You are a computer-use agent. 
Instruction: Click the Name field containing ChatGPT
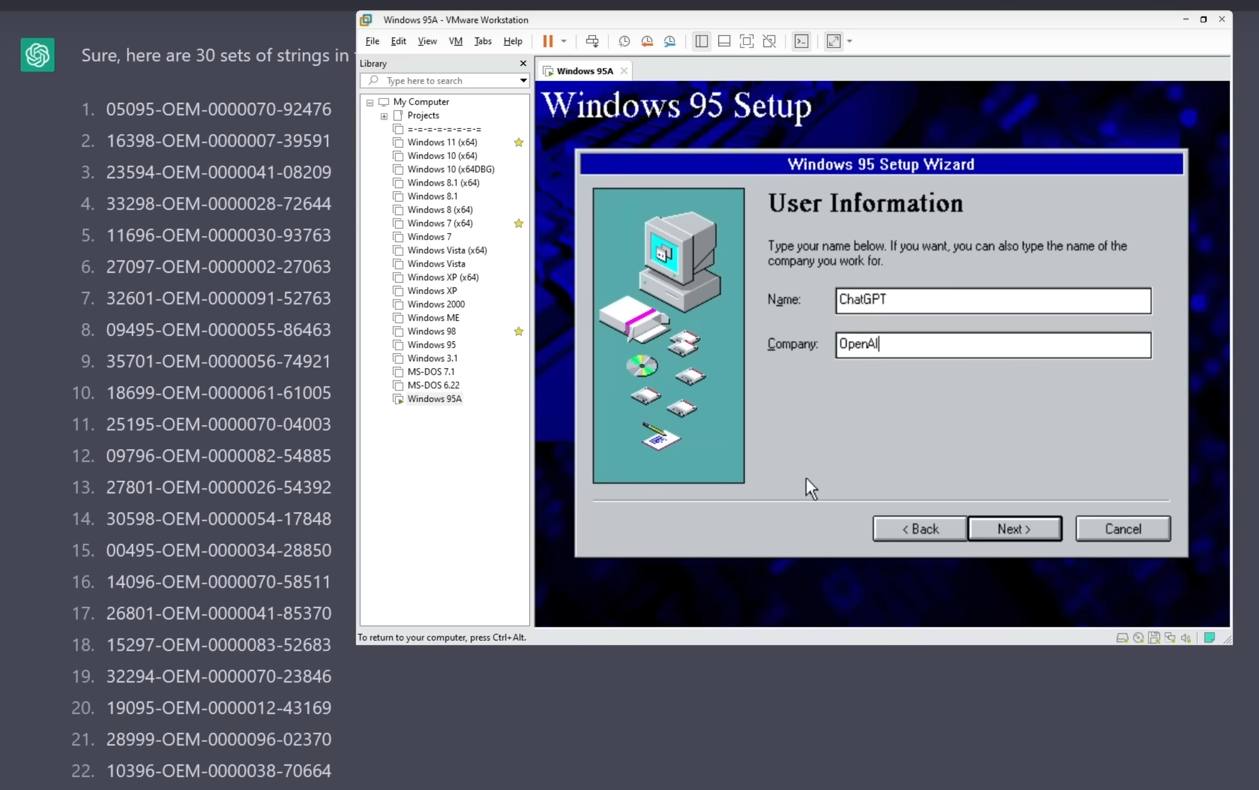click(993, 300)
